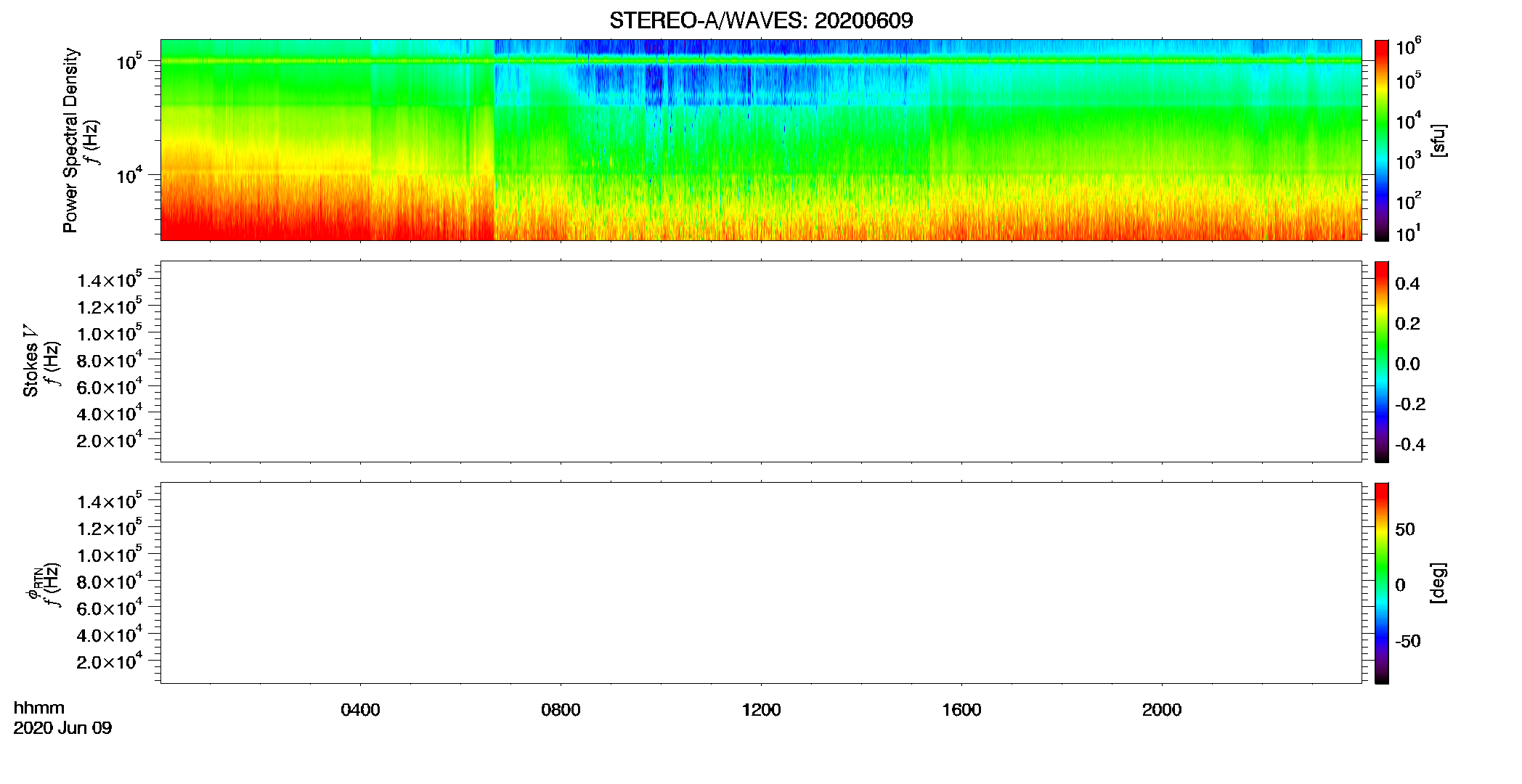1522x784 pixels.
Task: Click the hhmm label at bottom left
Action: click(39, 709)
